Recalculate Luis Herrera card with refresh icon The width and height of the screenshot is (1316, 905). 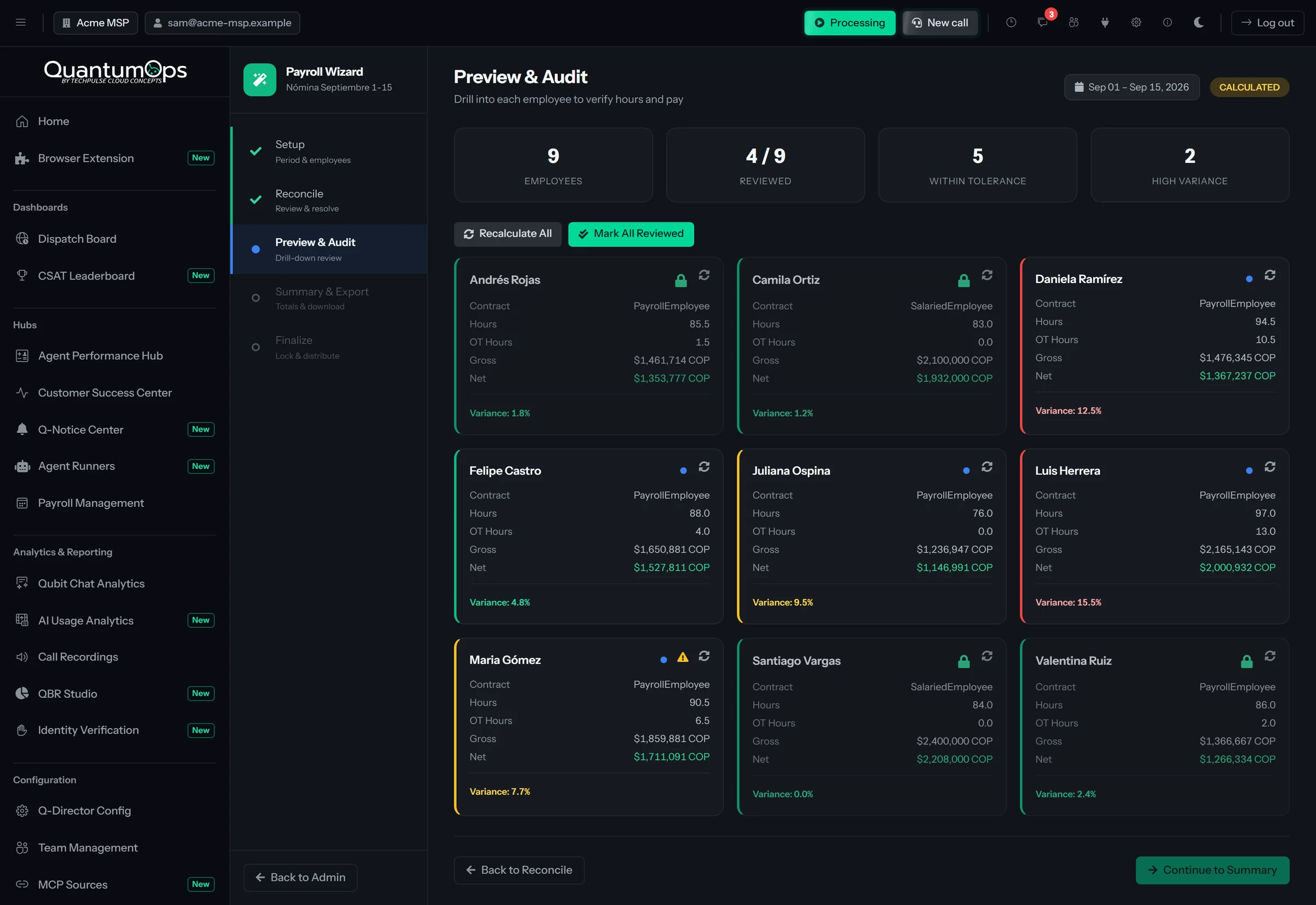[1269, 467]
